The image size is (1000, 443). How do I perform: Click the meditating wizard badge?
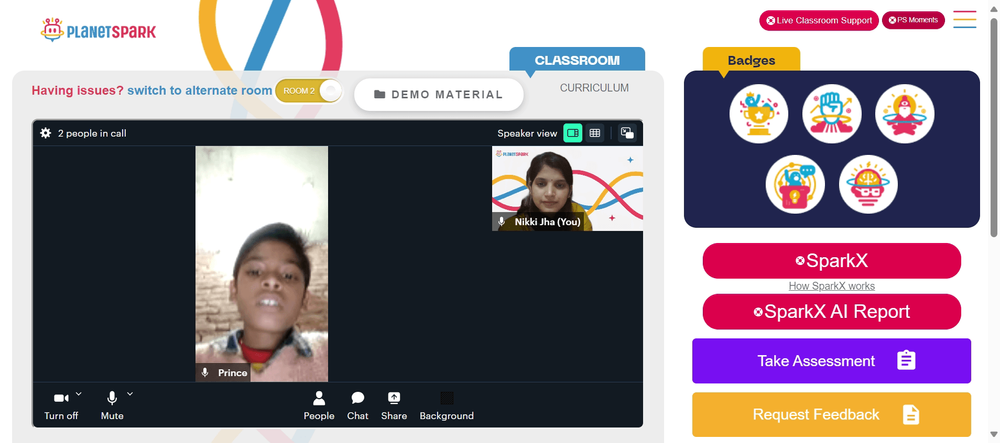[x=904, y=114]
